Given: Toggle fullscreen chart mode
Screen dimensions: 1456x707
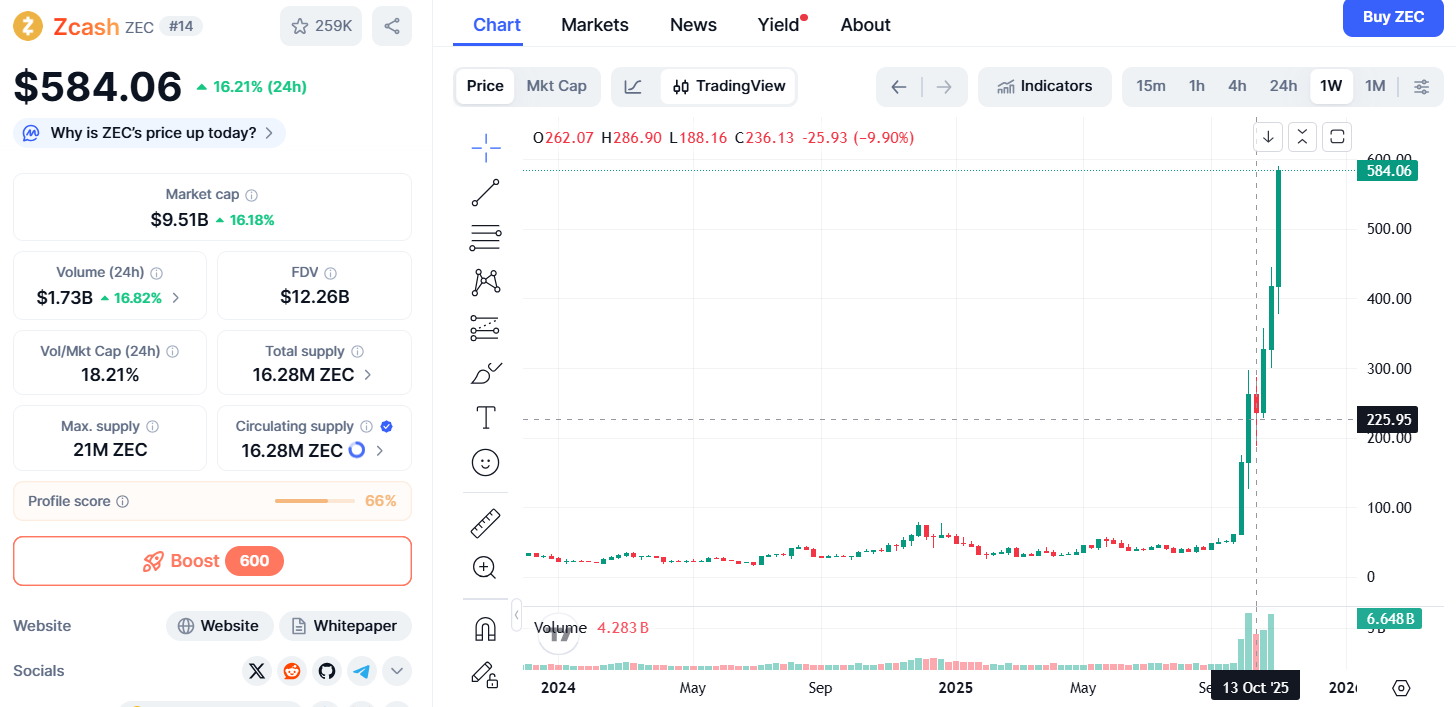Looking at the screenshot, I should [1337, 136].
